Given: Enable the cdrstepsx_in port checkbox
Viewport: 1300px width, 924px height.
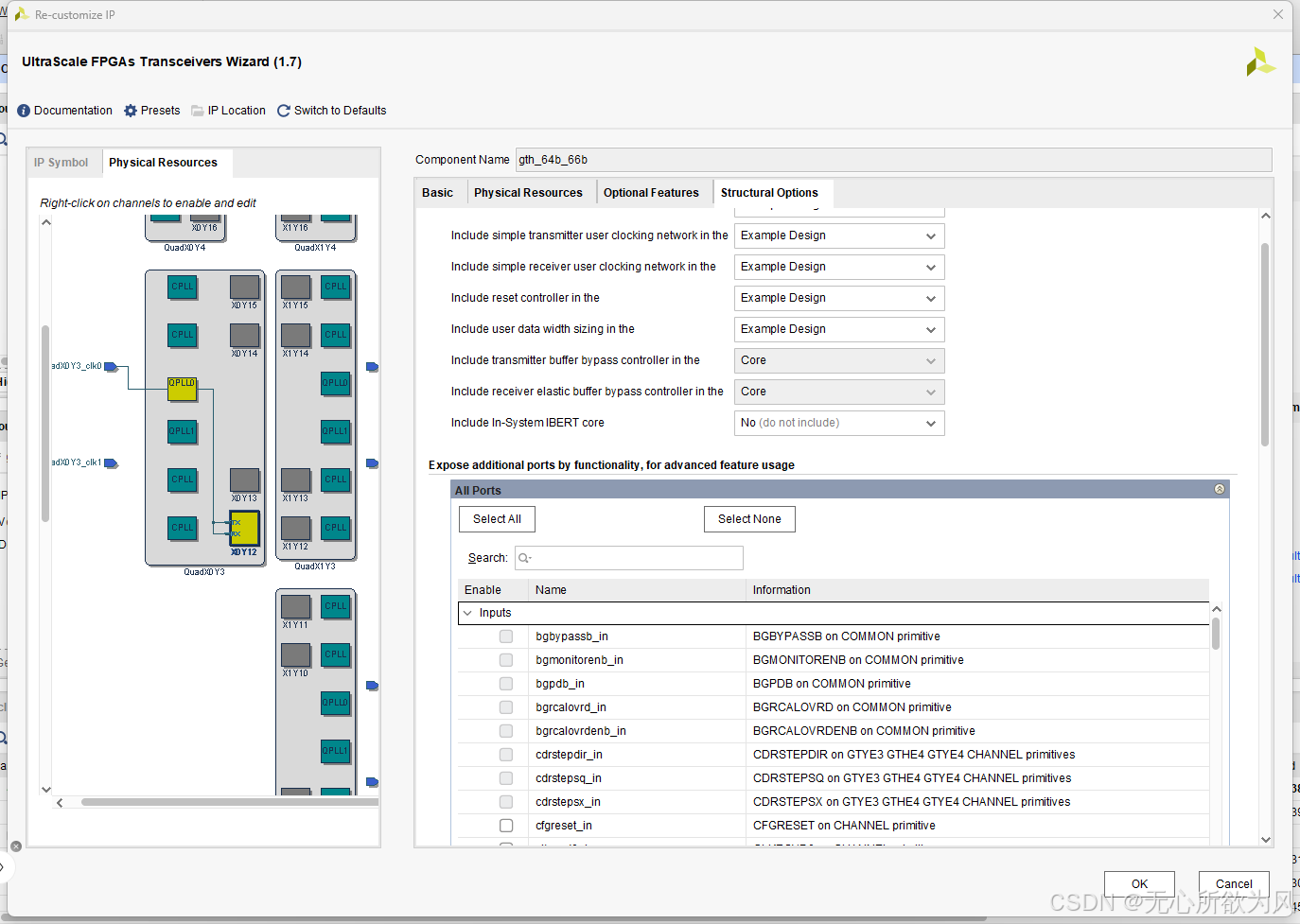Looking at the screenshot, I should 506,802.
